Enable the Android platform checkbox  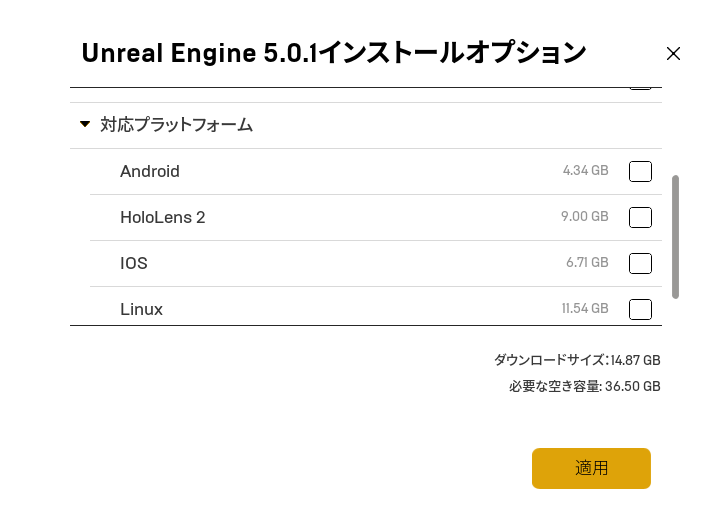(x=640, y=171)
